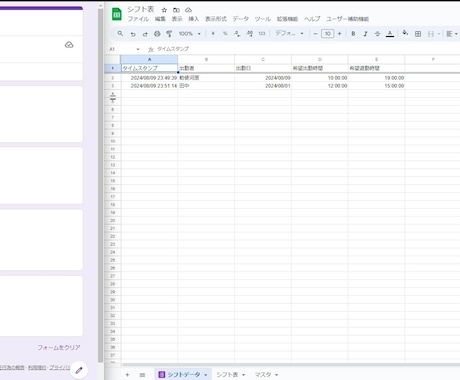
Task: Select row 2 header
Action: coord(112,78)
